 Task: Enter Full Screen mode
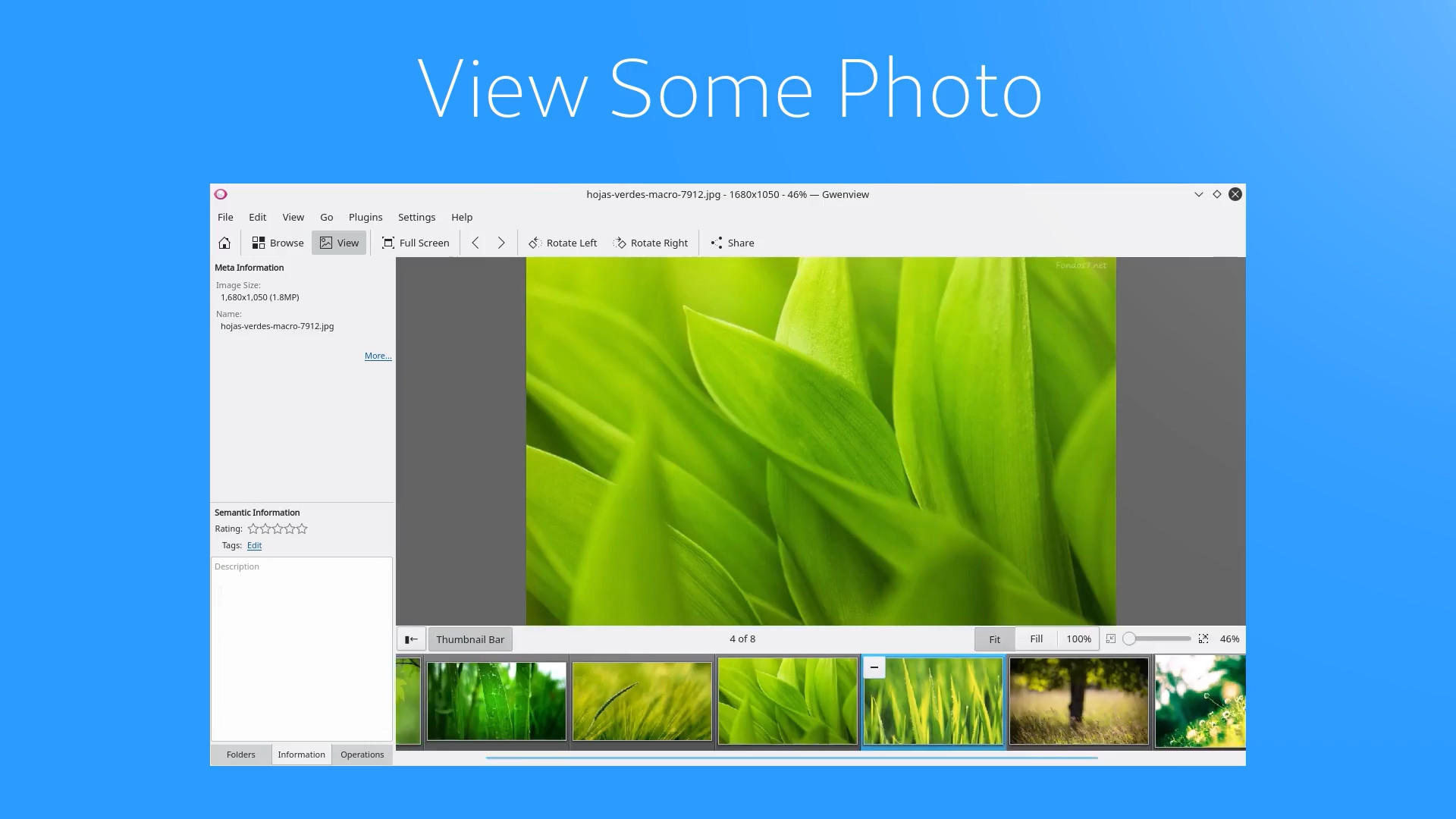[x=416, y=243]
